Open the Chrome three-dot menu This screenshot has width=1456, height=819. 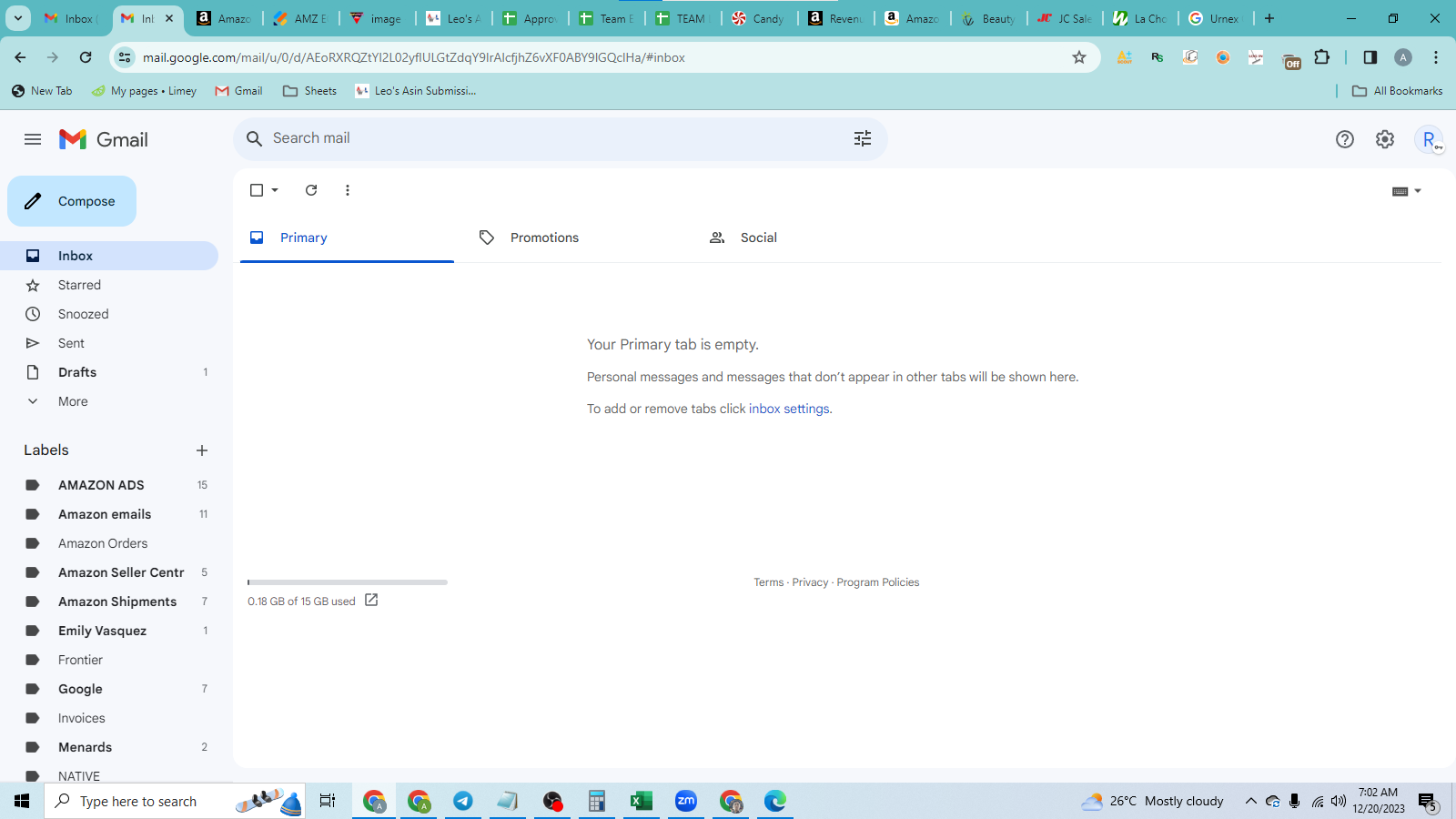point(1436,57)
